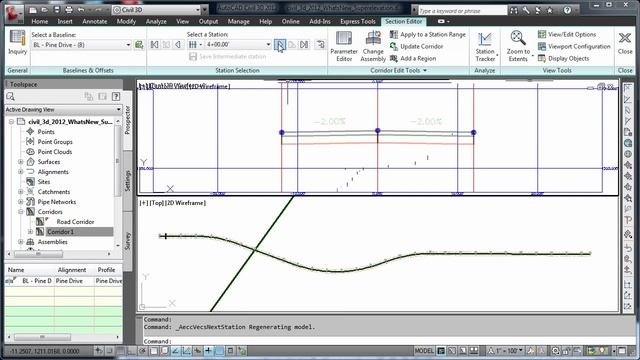Screen dimensions: 640x360
Task: Select baseline from drawing icon
Action: (x=139, y=44)
